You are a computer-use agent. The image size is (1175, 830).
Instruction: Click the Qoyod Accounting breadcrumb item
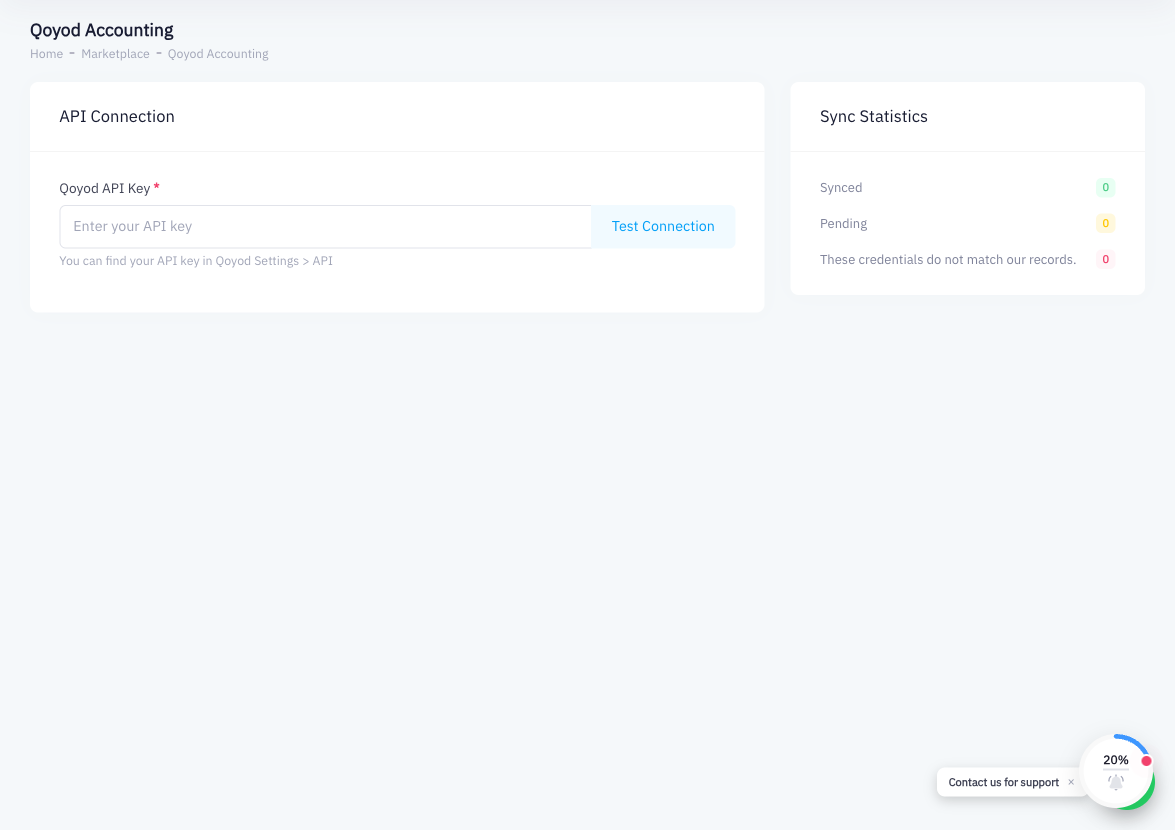pyautogui.click(x=218, y=54)
